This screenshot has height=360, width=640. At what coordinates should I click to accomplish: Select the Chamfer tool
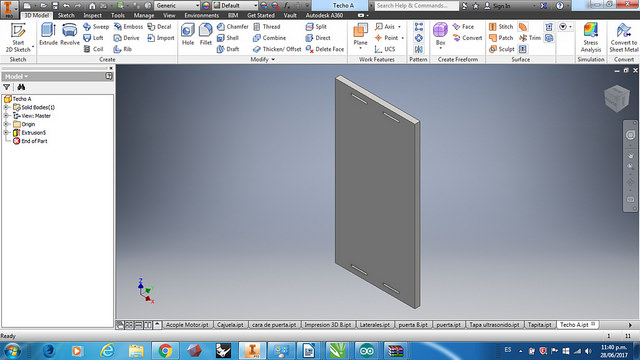[x=232, y=27]
